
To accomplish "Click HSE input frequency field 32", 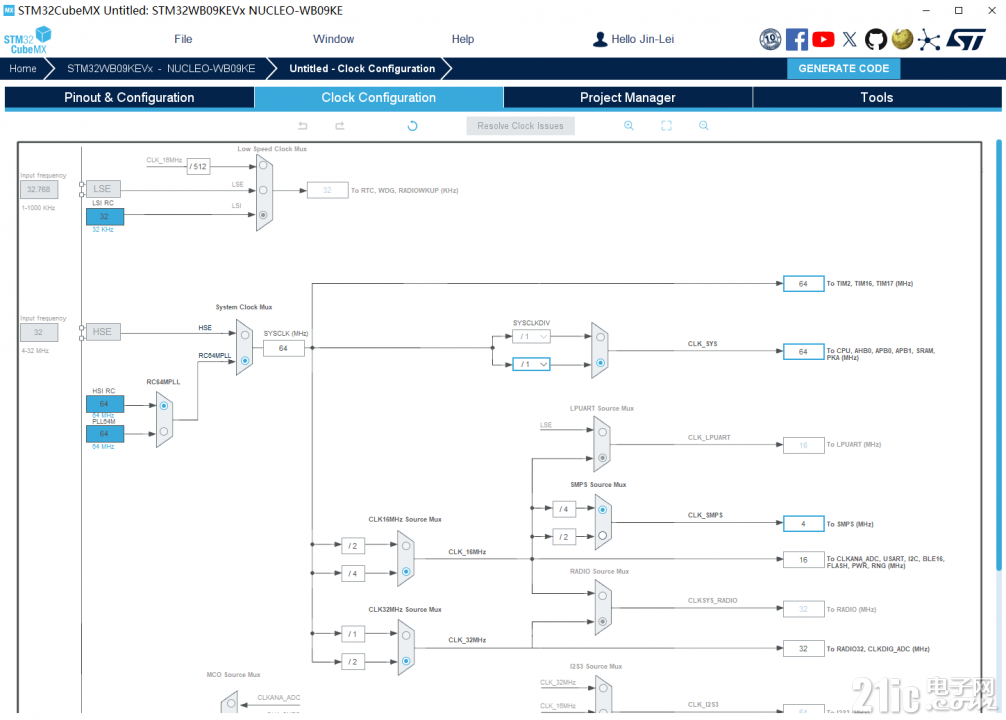I will (39, 332).
